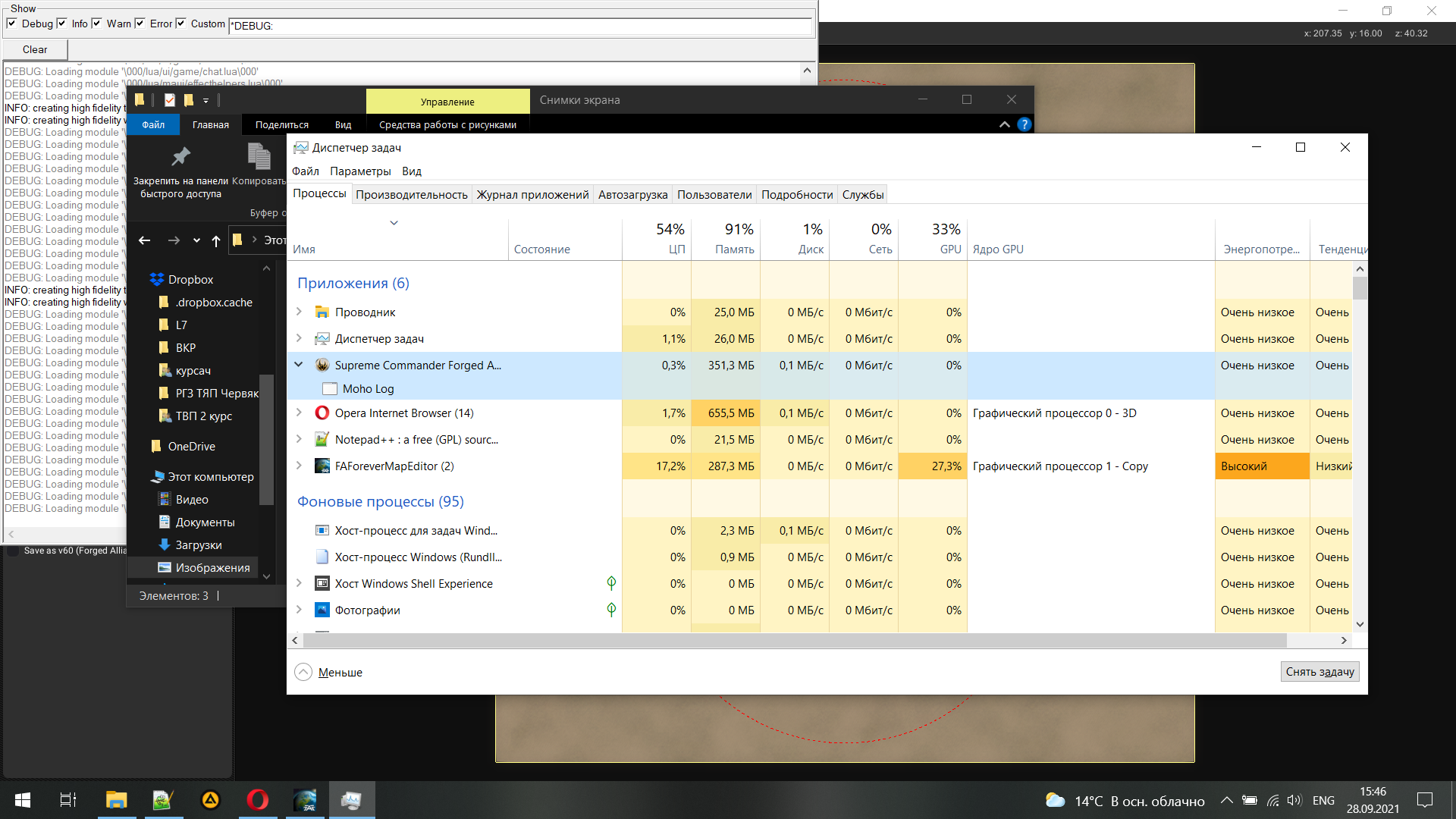
Task: Click the Explorer forward arrow
Action: [174, 240]
